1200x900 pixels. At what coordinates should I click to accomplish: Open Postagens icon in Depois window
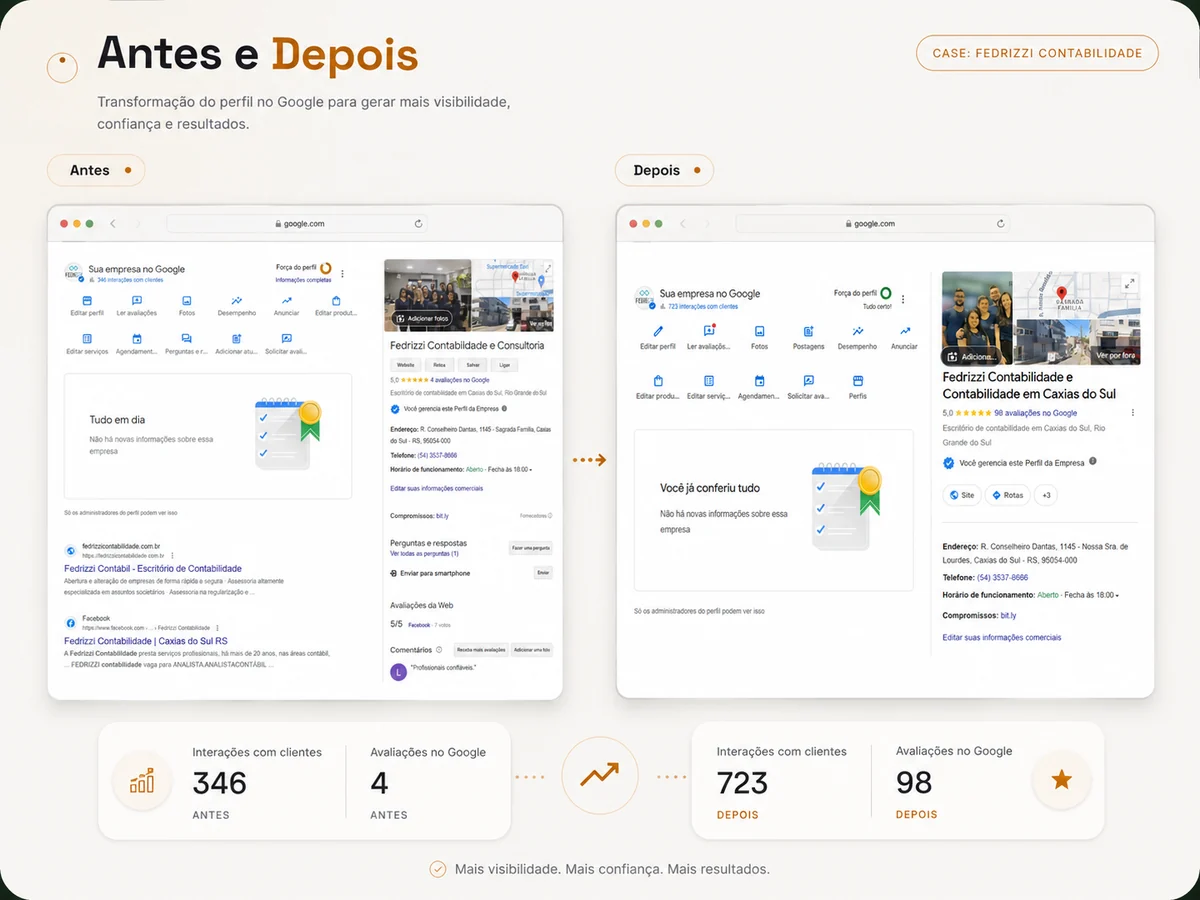pos(808,331)
